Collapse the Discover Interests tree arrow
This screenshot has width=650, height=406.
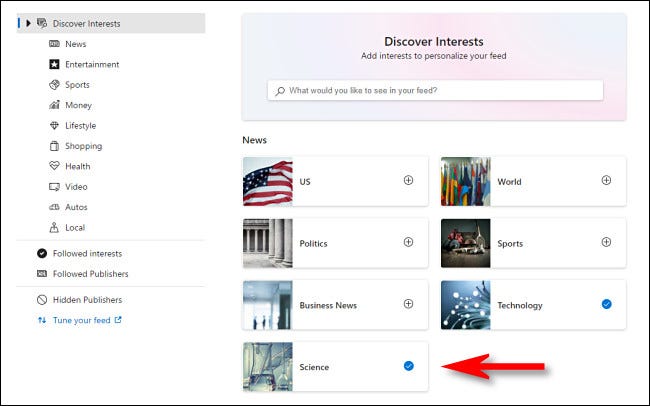[28, 23]
